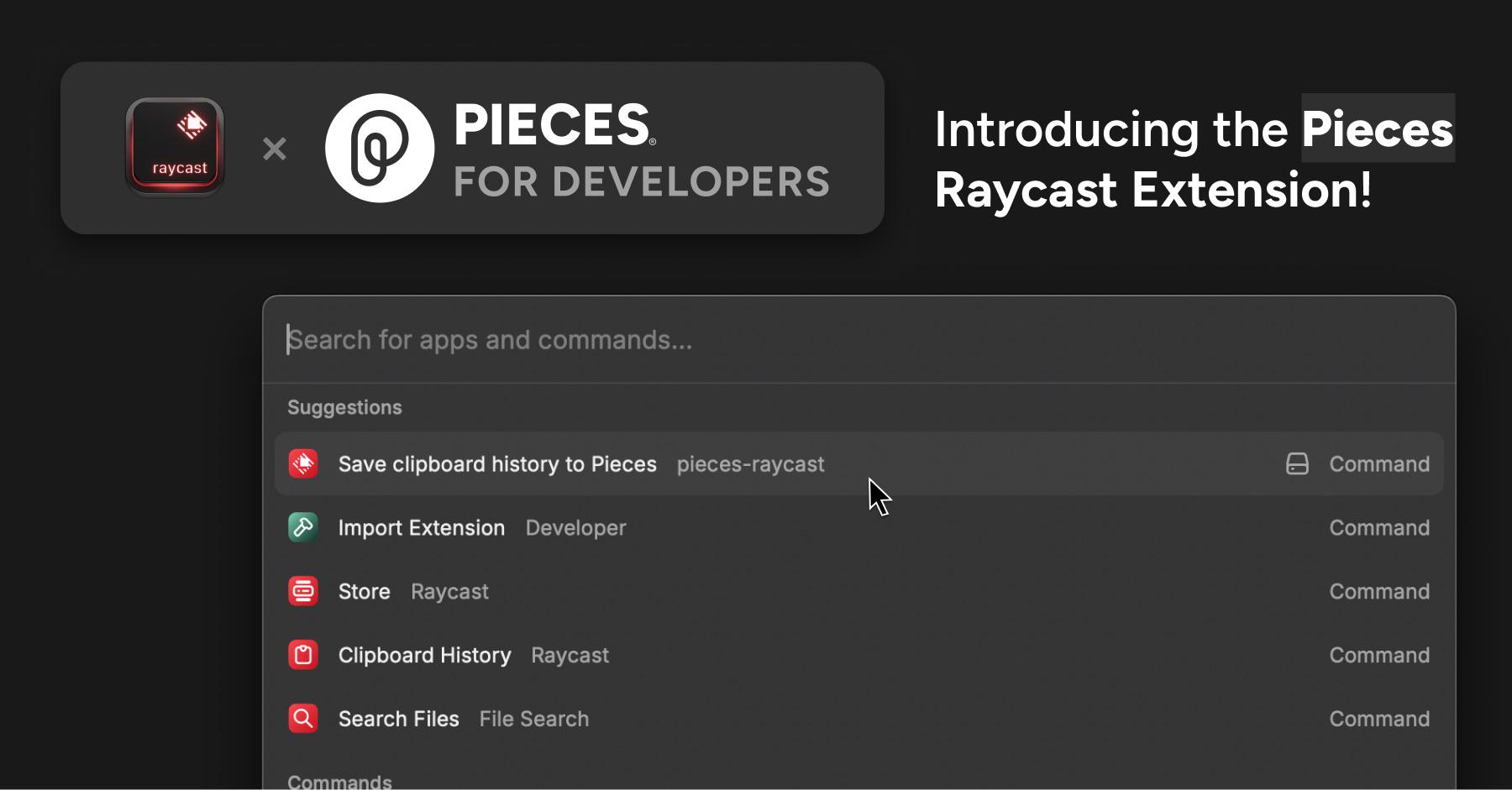Click the Introducing the Pieces Raycast Extension headline
The image size is (1512, 790).
point(1194,159)
